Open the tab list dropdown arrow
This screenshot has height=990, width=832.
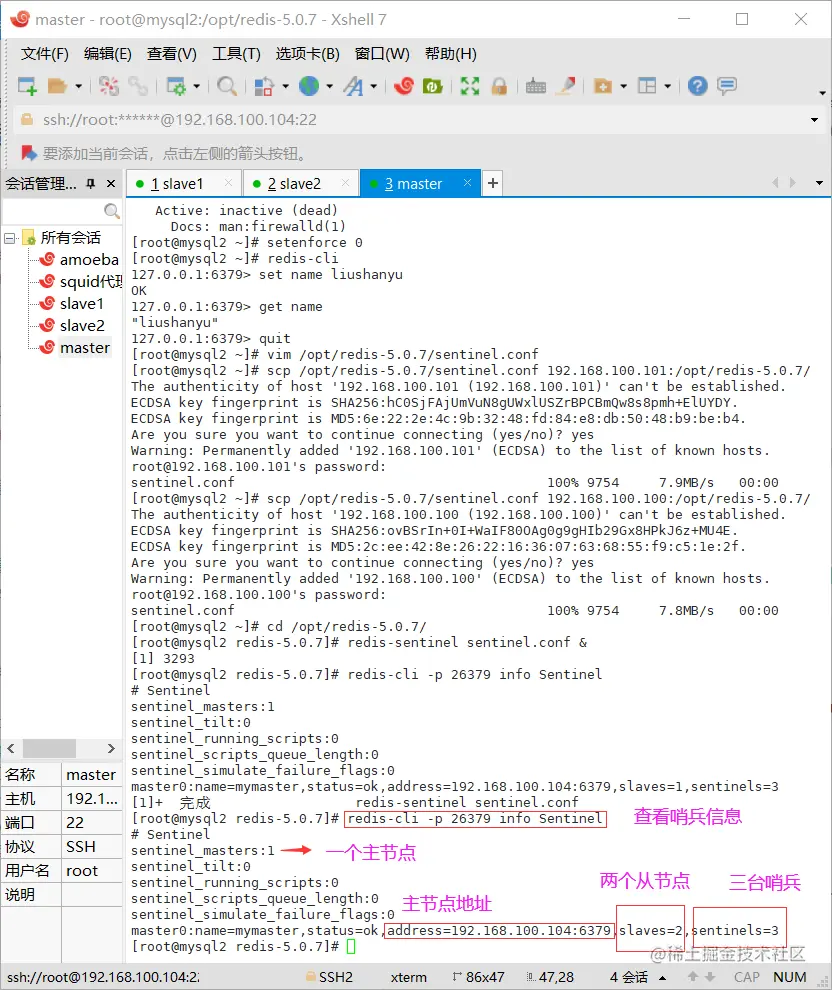tap(819, 183)
